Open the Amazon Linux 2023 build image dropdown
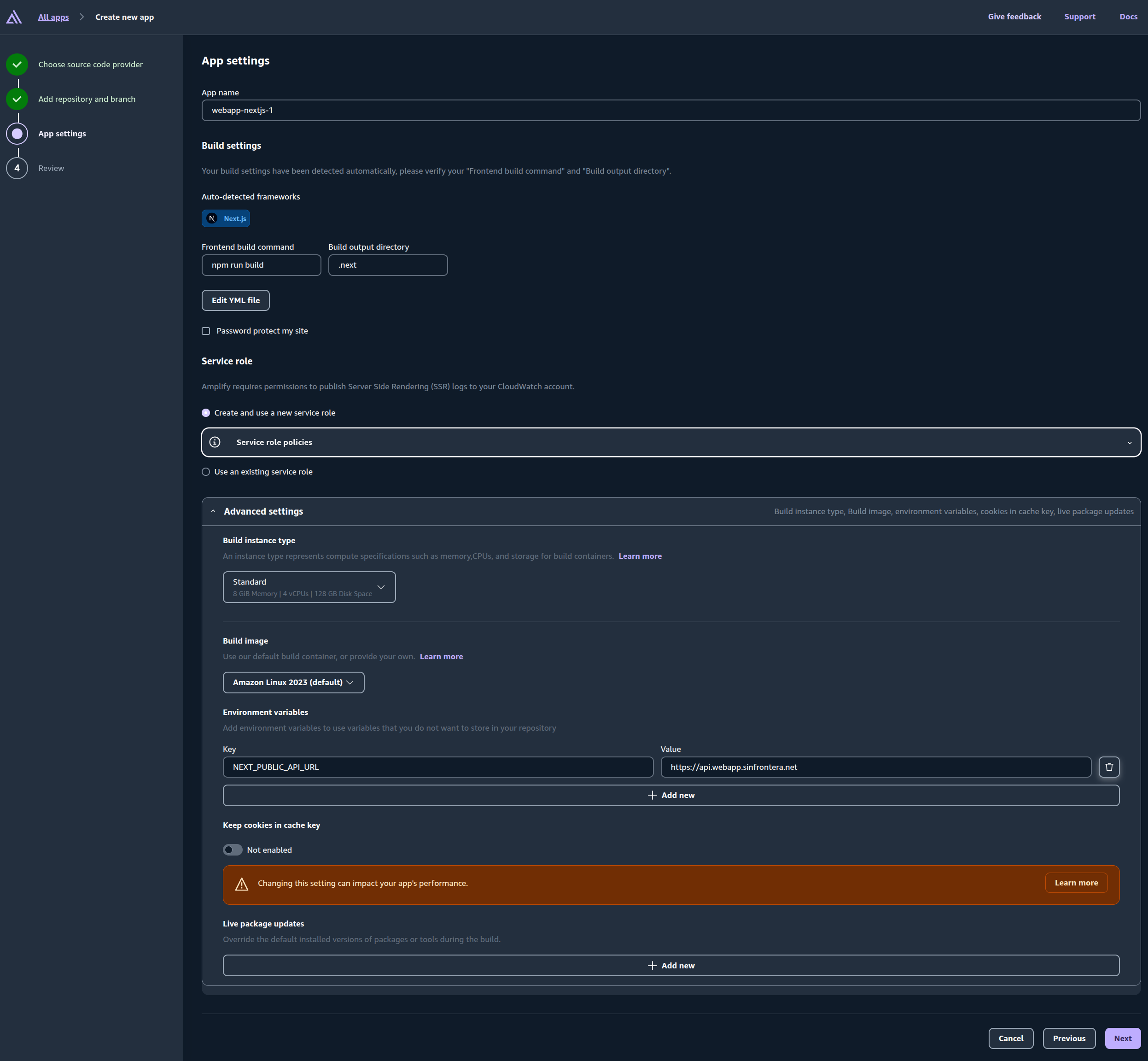1148x1061 pixels. click(293, 682)
